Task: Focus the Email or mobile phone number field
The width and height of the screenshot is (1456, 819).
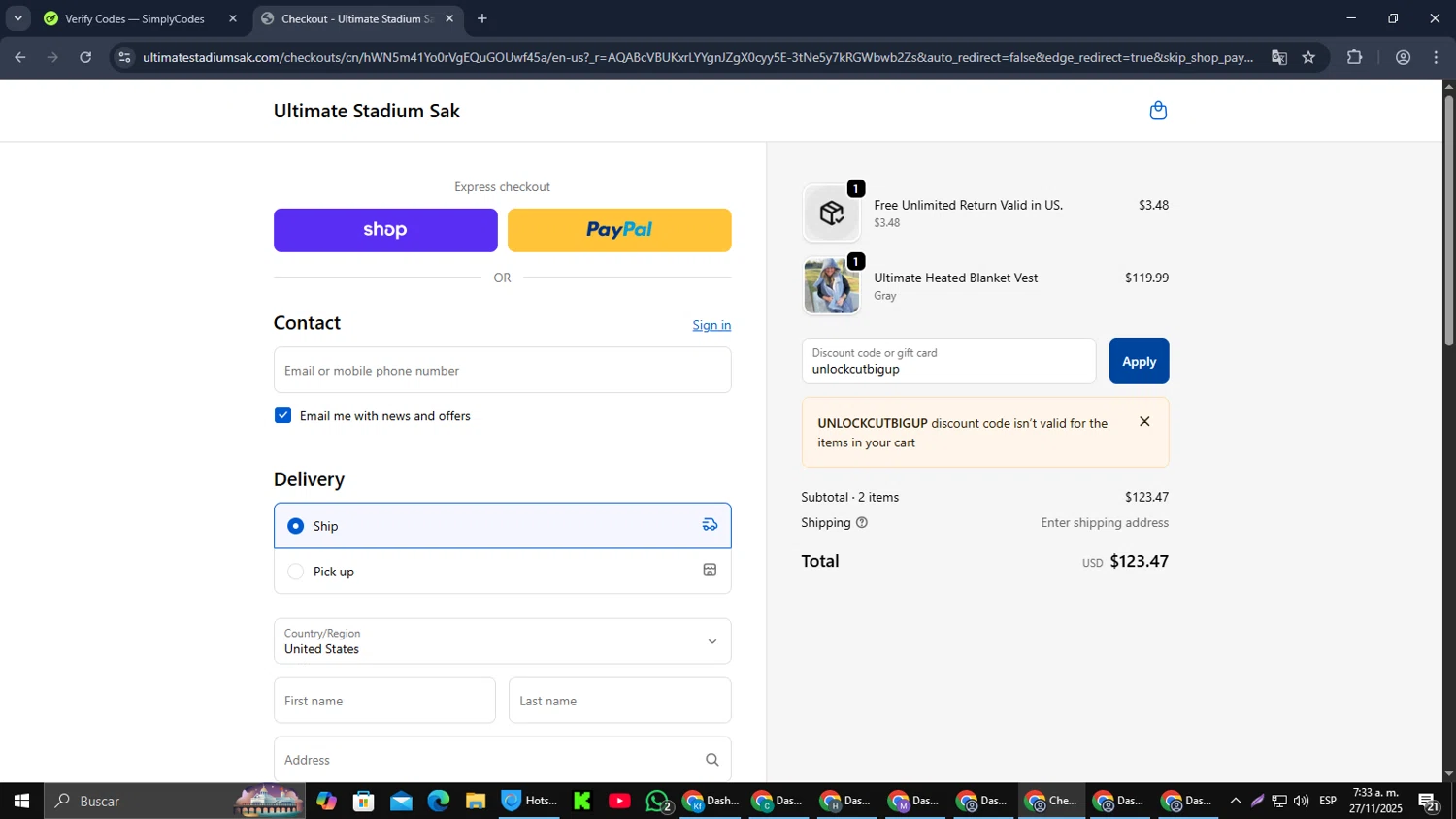Action: pos(503,370)
